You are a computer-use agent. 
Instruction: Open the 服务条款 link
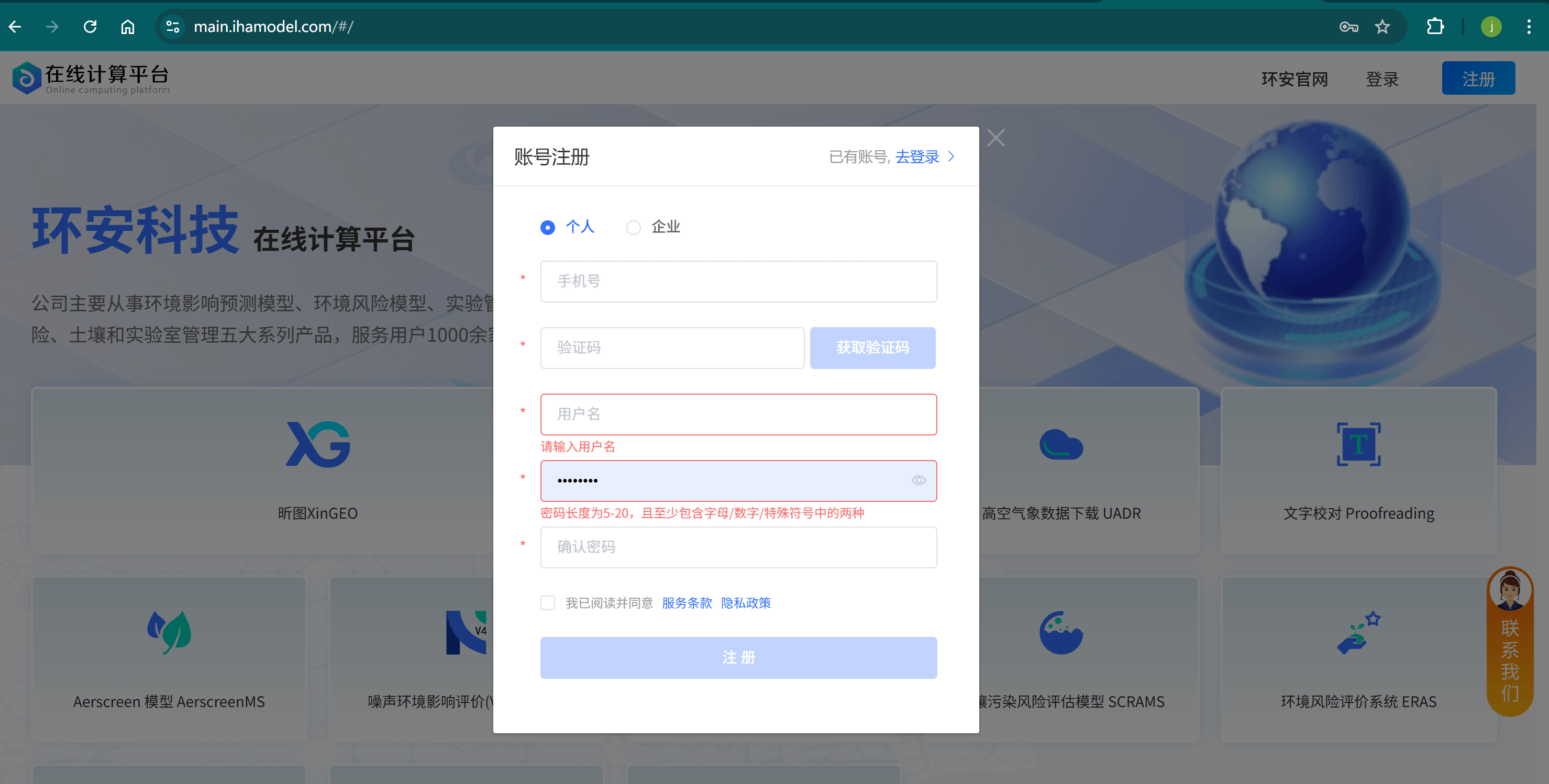687,602
